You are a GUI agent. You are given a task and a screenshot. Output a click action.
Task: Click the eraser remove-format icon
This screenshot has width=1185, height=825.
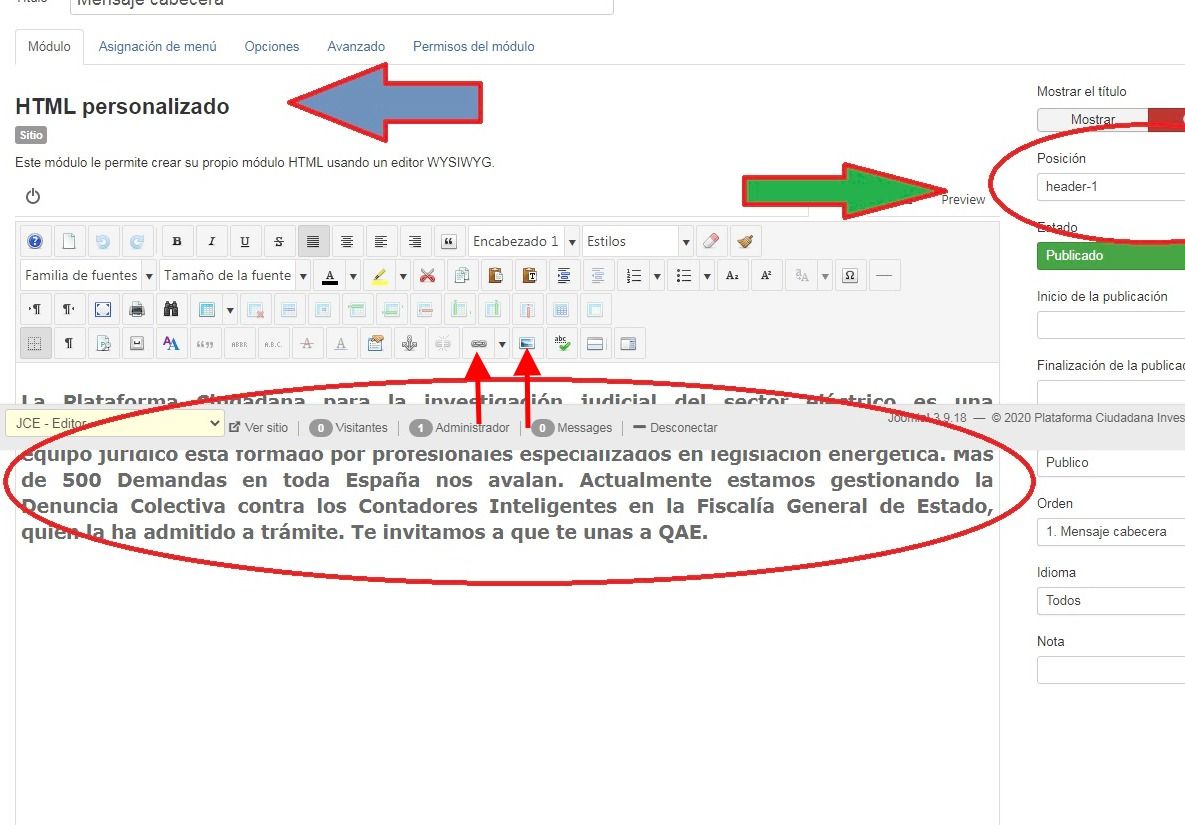click(711, 242)
